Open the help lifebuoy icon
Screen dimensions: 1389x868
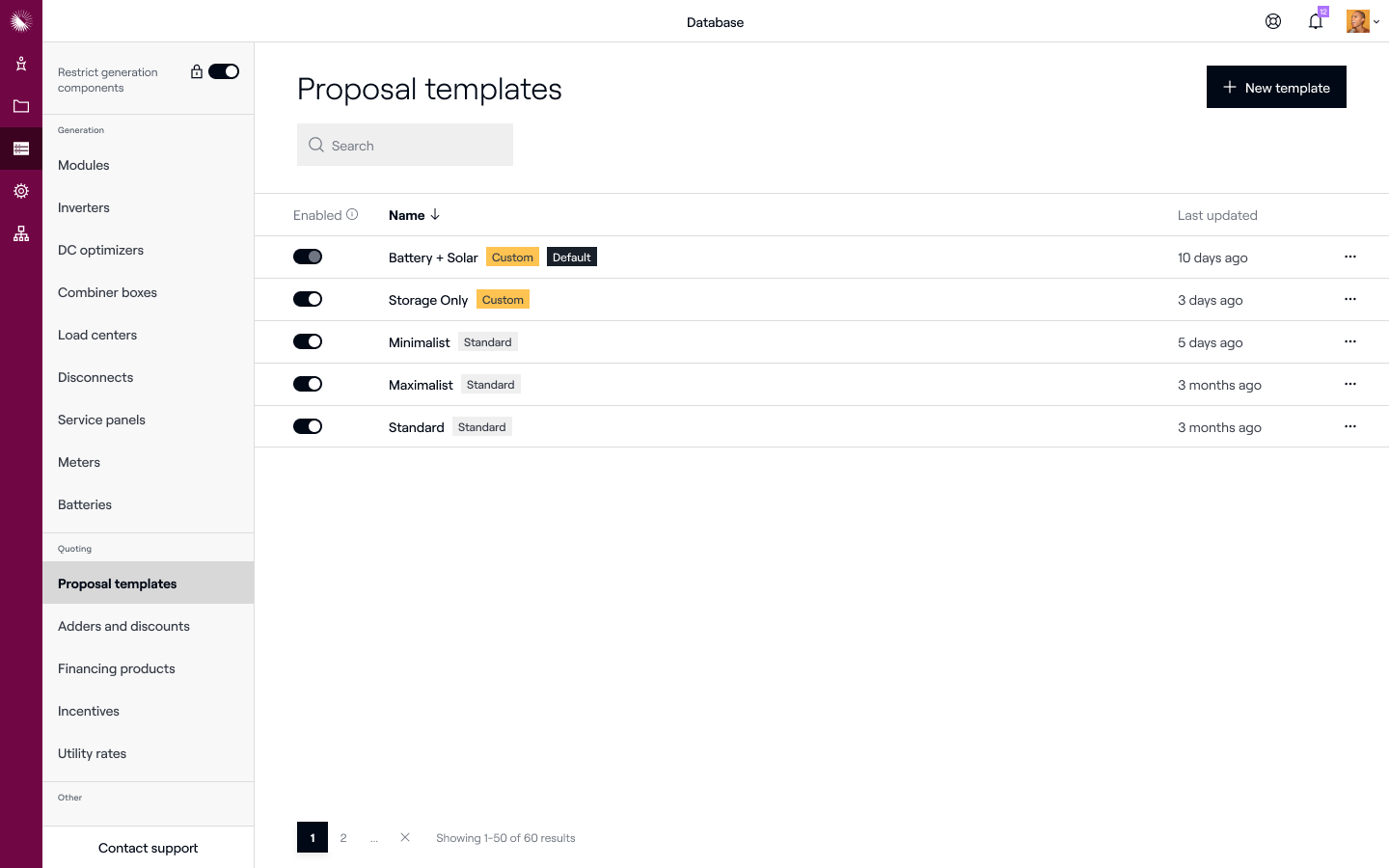[1273, 21]
